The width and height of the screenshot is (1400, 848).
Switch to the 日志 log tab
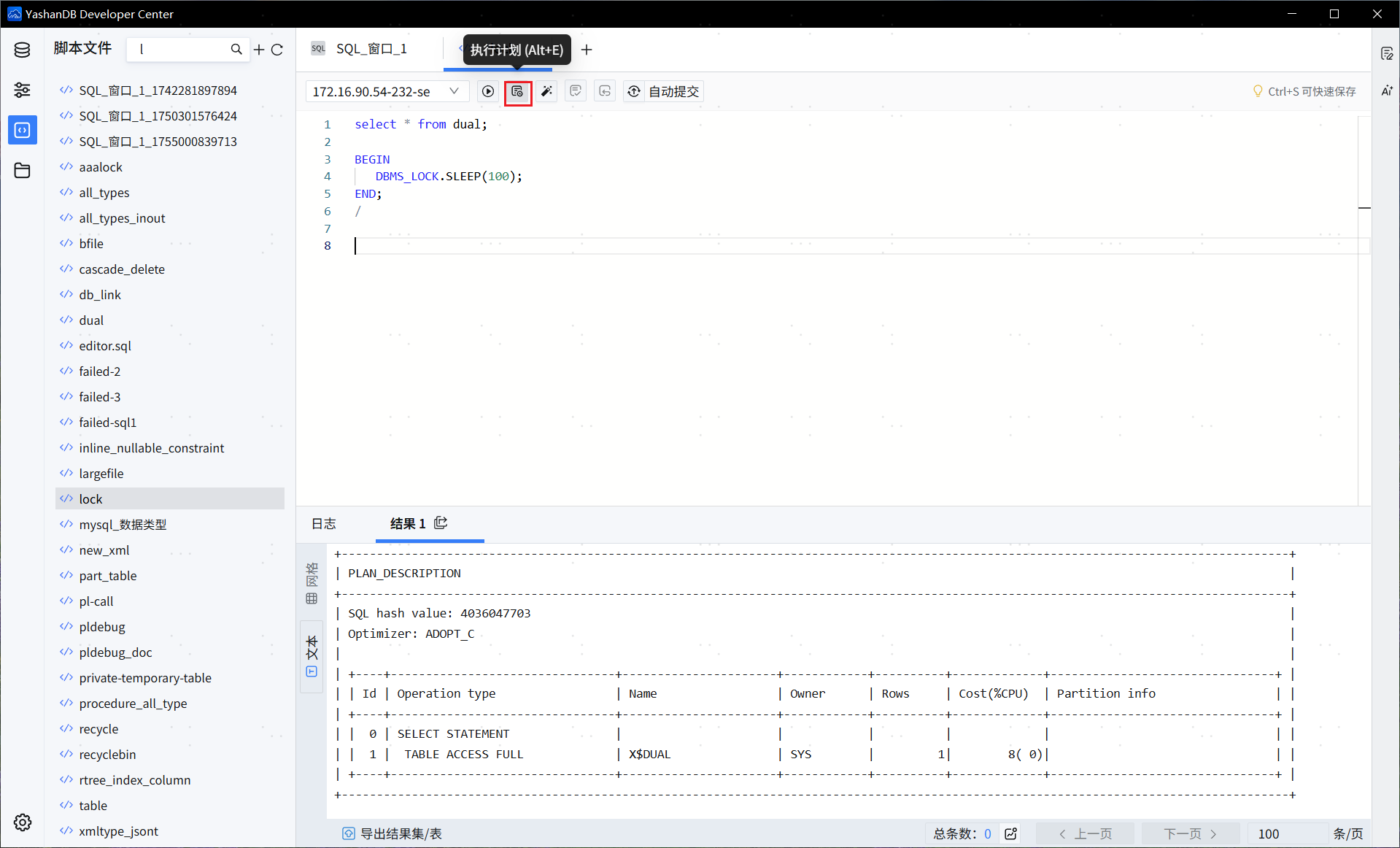(324, 523)
